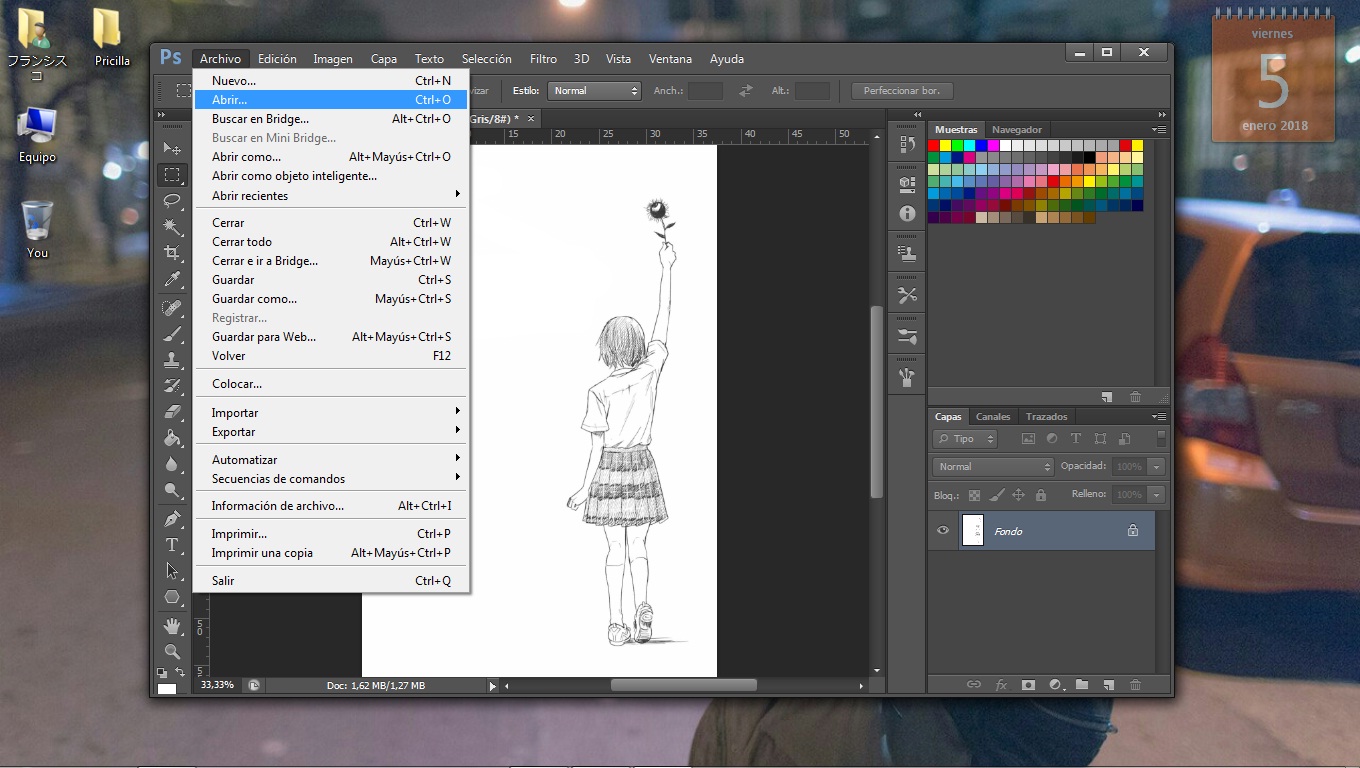Image resolution: width=1360 pixels, height=768 pixels.
Task: Select the Pen tool
Action: coord(172,519)
